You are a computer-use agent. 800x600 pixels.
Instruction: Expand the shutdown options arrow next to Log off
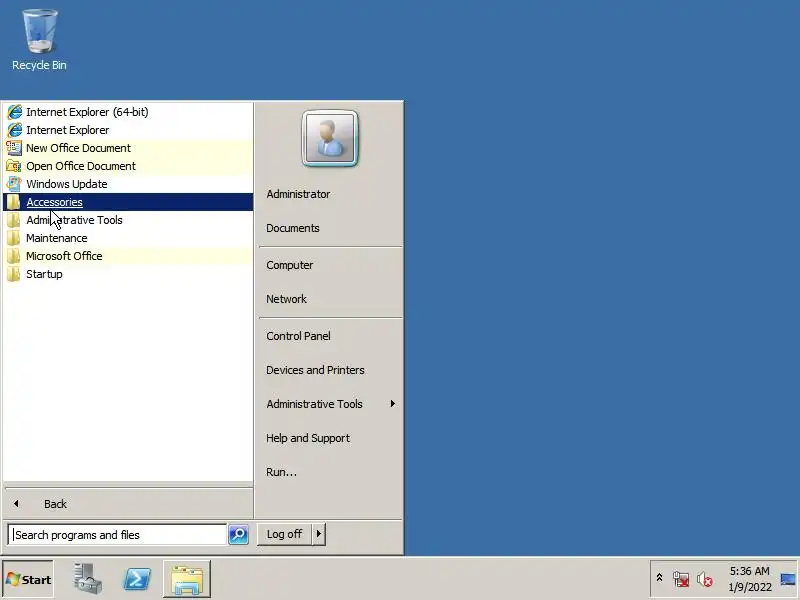pyautogui.click(x=319, y=534)
